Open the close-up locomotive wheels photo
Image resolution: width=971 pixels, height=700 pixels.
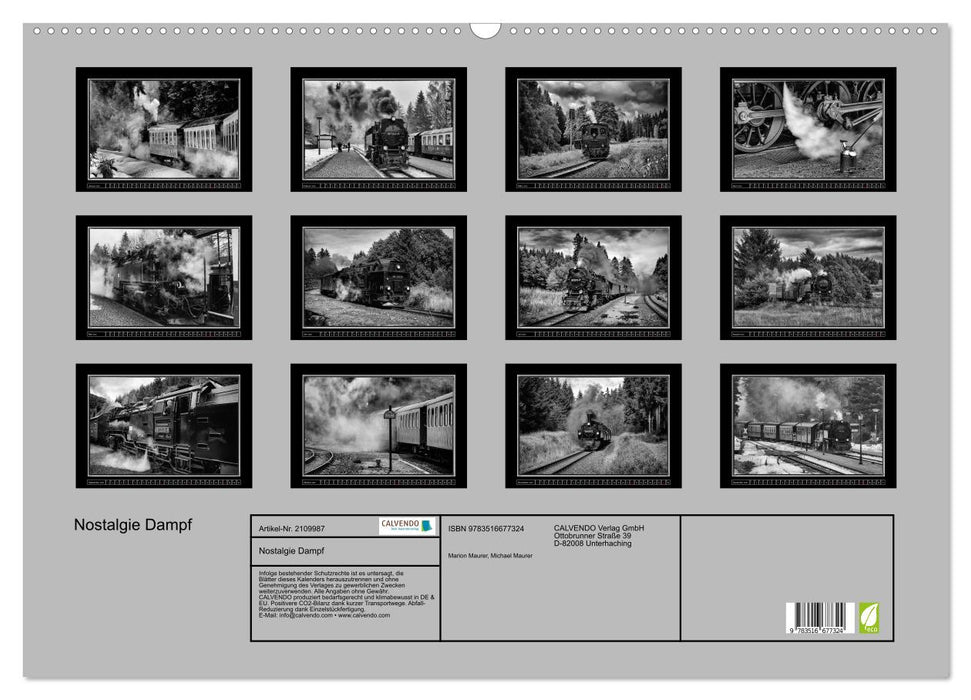pos(808,129)
